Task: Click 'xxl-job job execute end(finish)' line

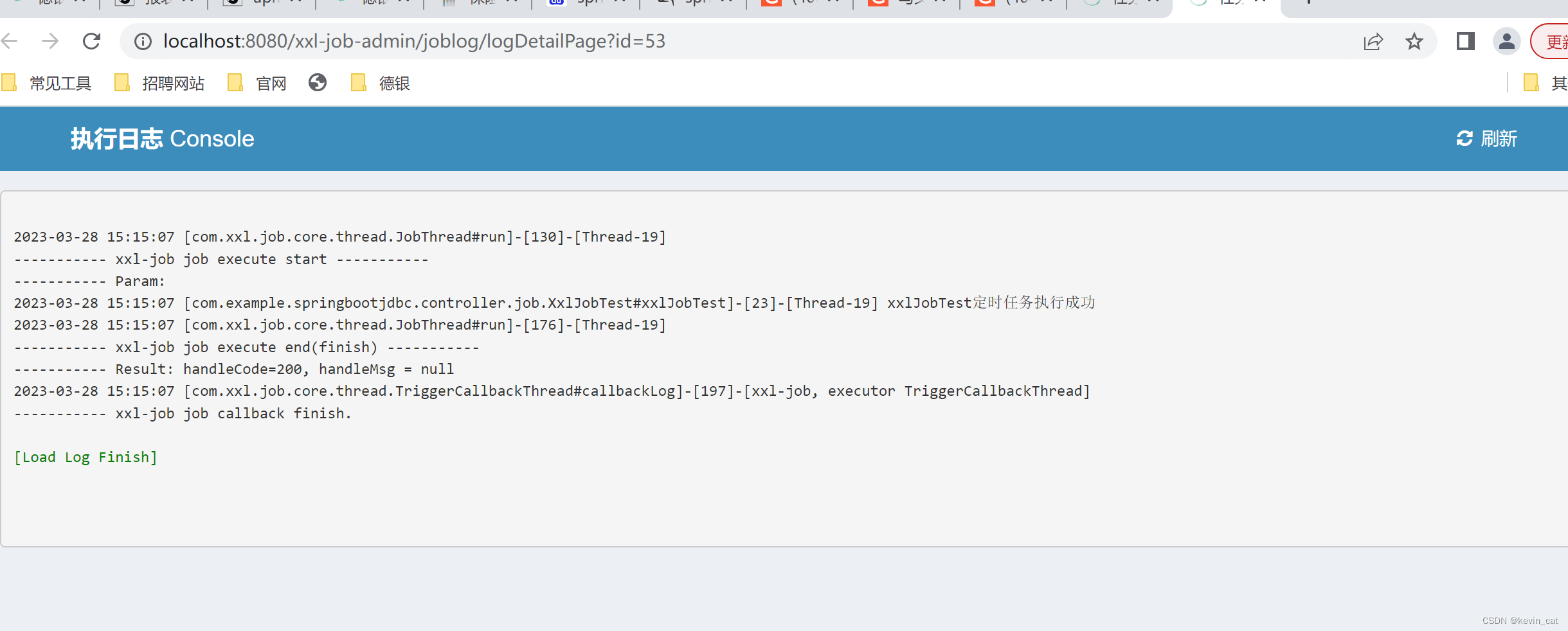Action: pyautogui.click(x=247, y=348)
